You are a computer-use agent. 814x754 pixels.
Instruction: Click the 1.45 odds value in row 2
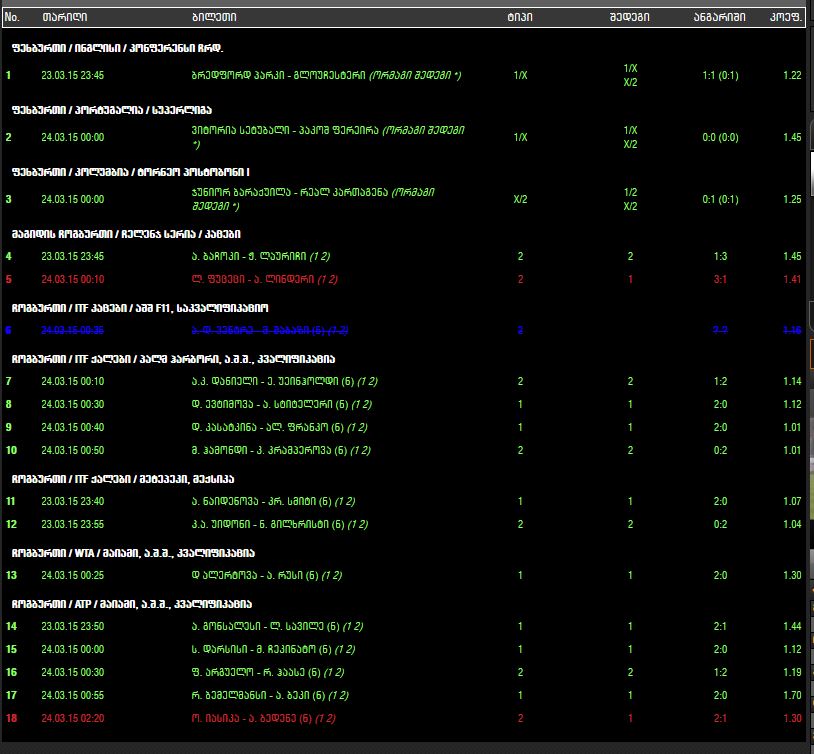792,137
